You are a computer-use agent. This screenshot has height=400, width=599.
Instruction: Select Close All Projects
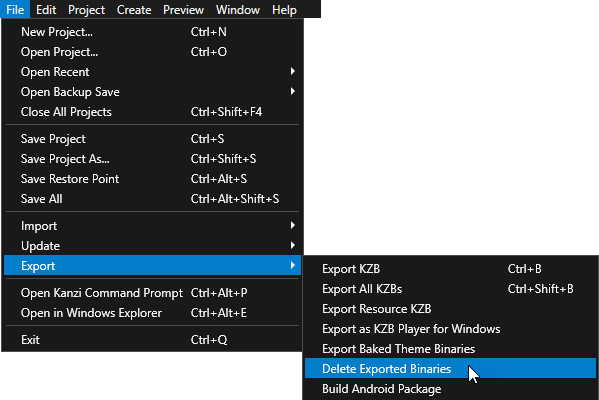click(x=152, y=112)
